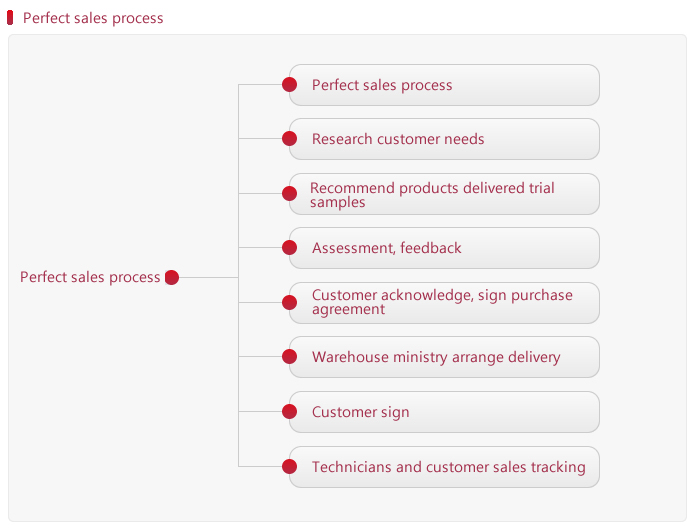Viewport: 693px width, 529px height.
Task: Click red dot beside Customer sign
Action: pyautogui.click(x=289, y=411)
